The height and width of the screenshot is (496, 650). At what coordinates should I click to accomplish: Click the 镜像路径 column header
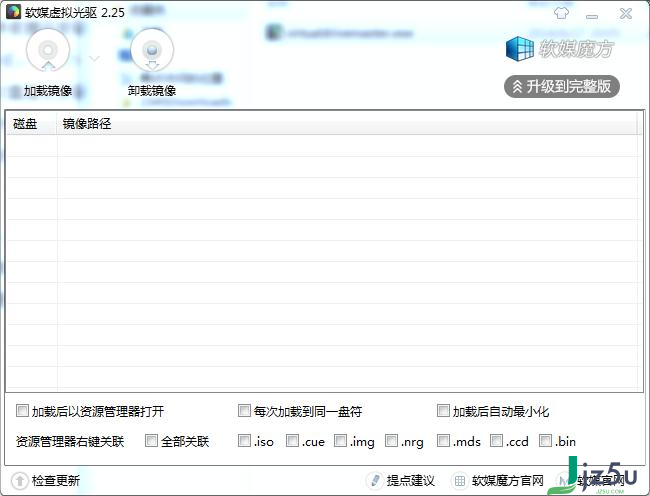click(87, 125)
